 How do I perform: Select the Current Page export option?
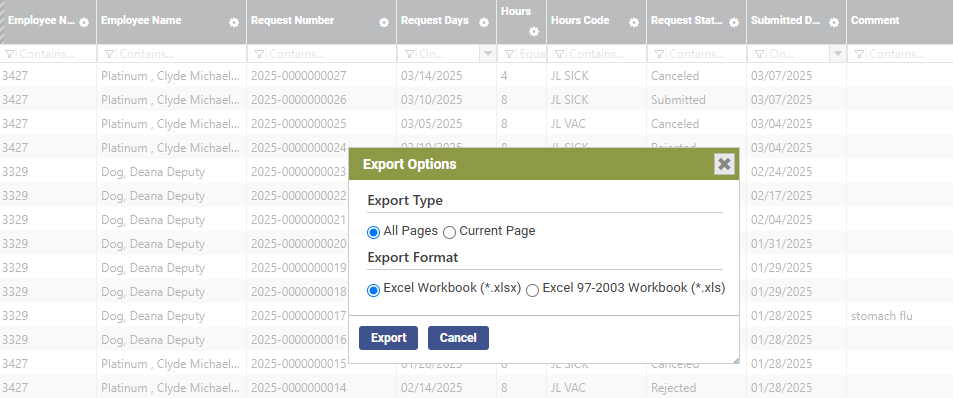point(449,232)
